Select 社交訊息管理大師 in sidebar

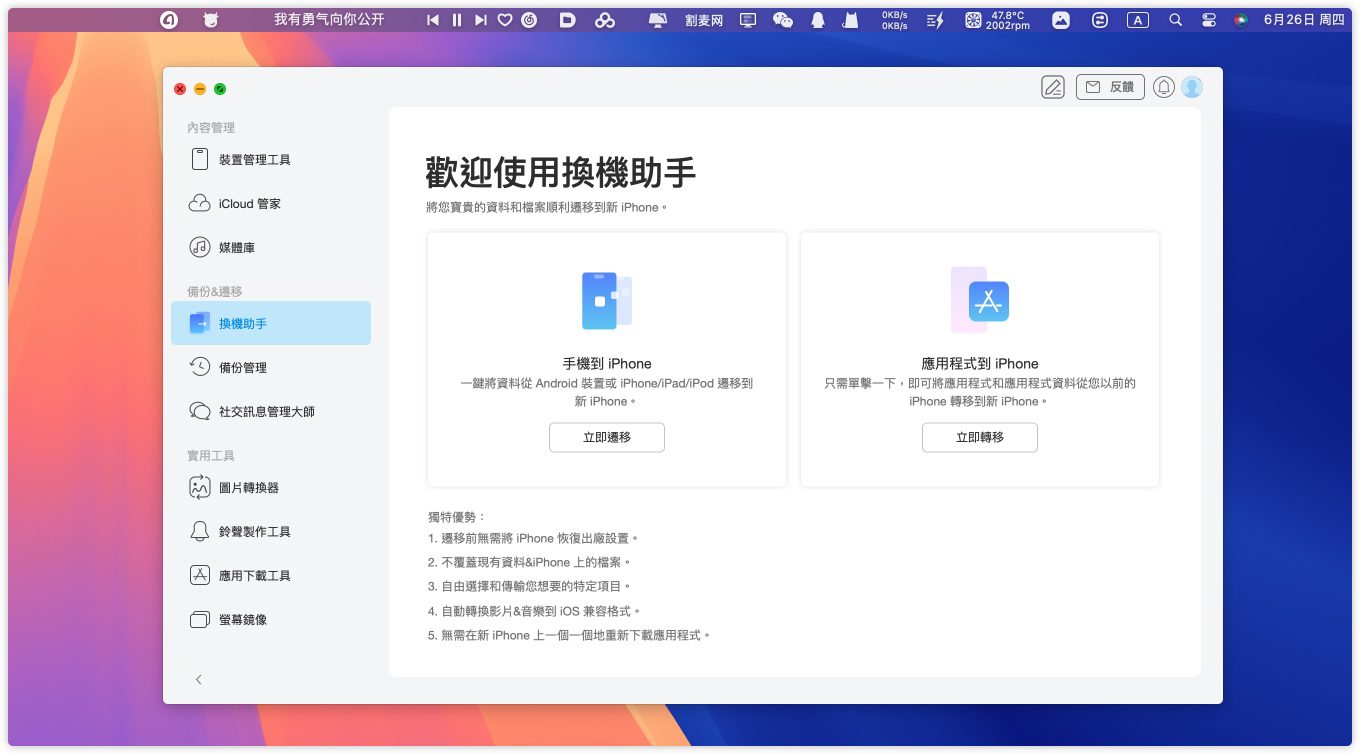tap(266, 412)
